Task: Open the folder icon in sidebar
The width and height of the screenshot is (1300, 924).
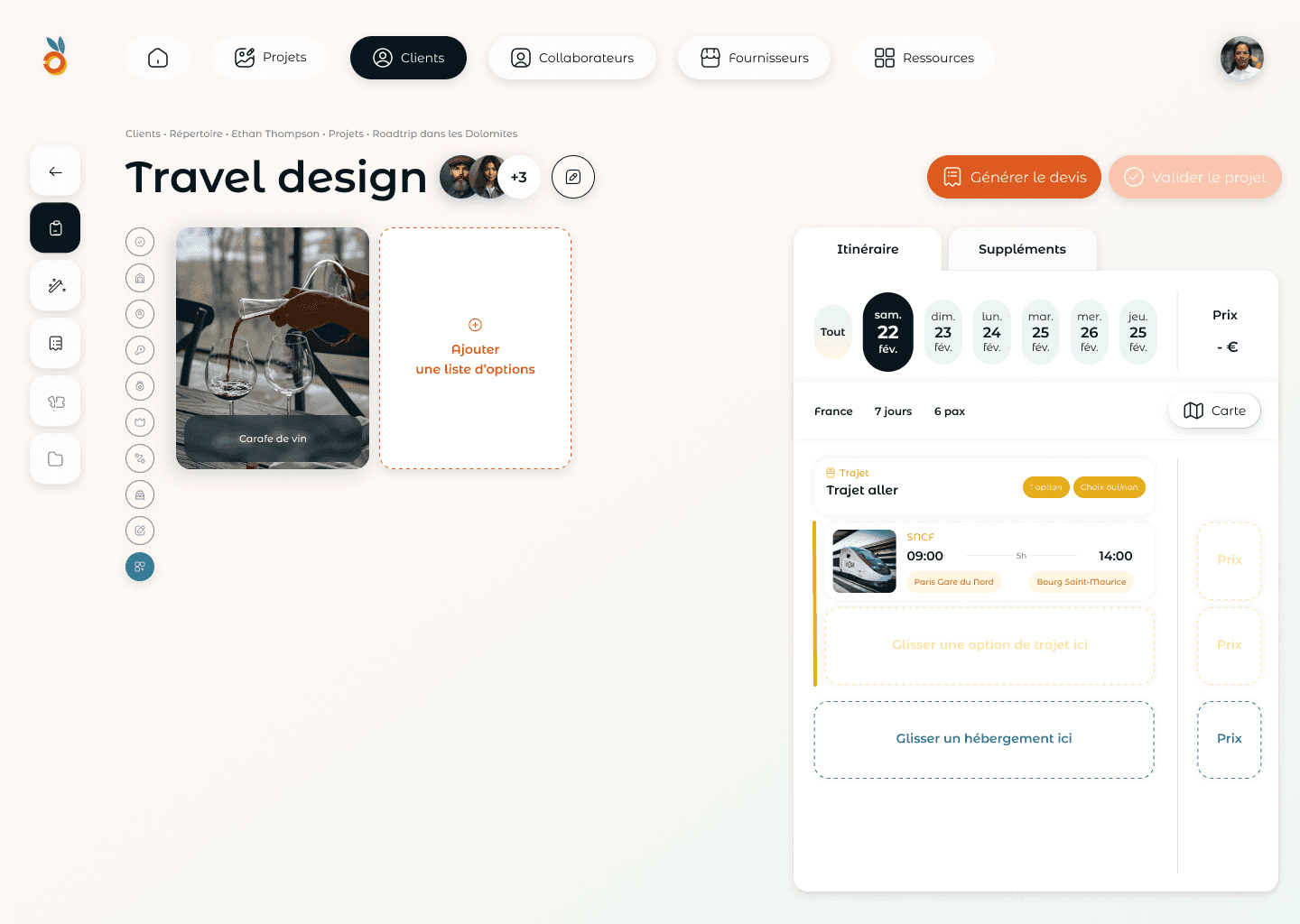Action: point(55,459)
